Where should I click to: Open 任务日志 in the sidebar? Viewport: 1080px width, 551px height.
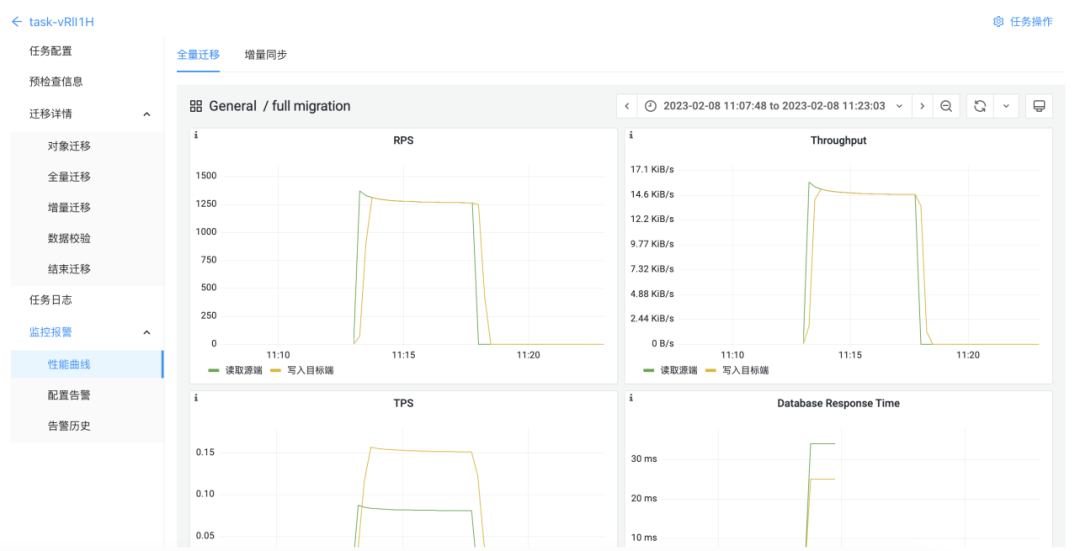(x=51, y=300)
